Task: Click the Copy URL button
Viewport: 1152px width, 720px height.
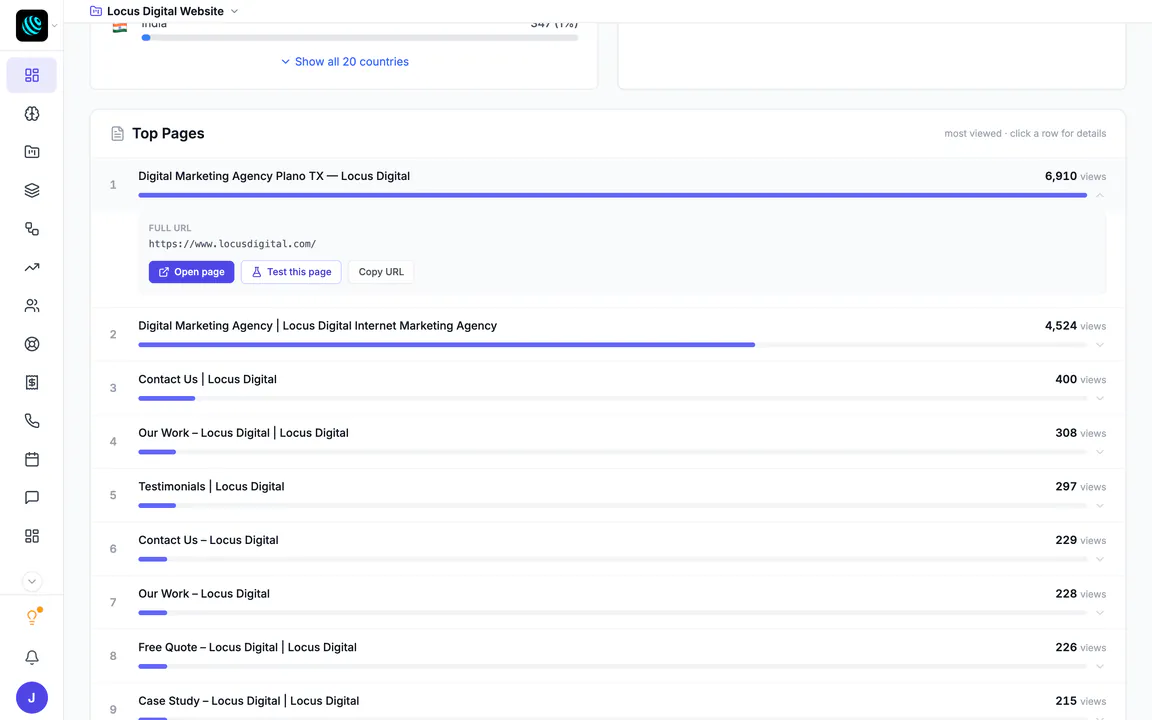Action: click(x=381, y=272)
